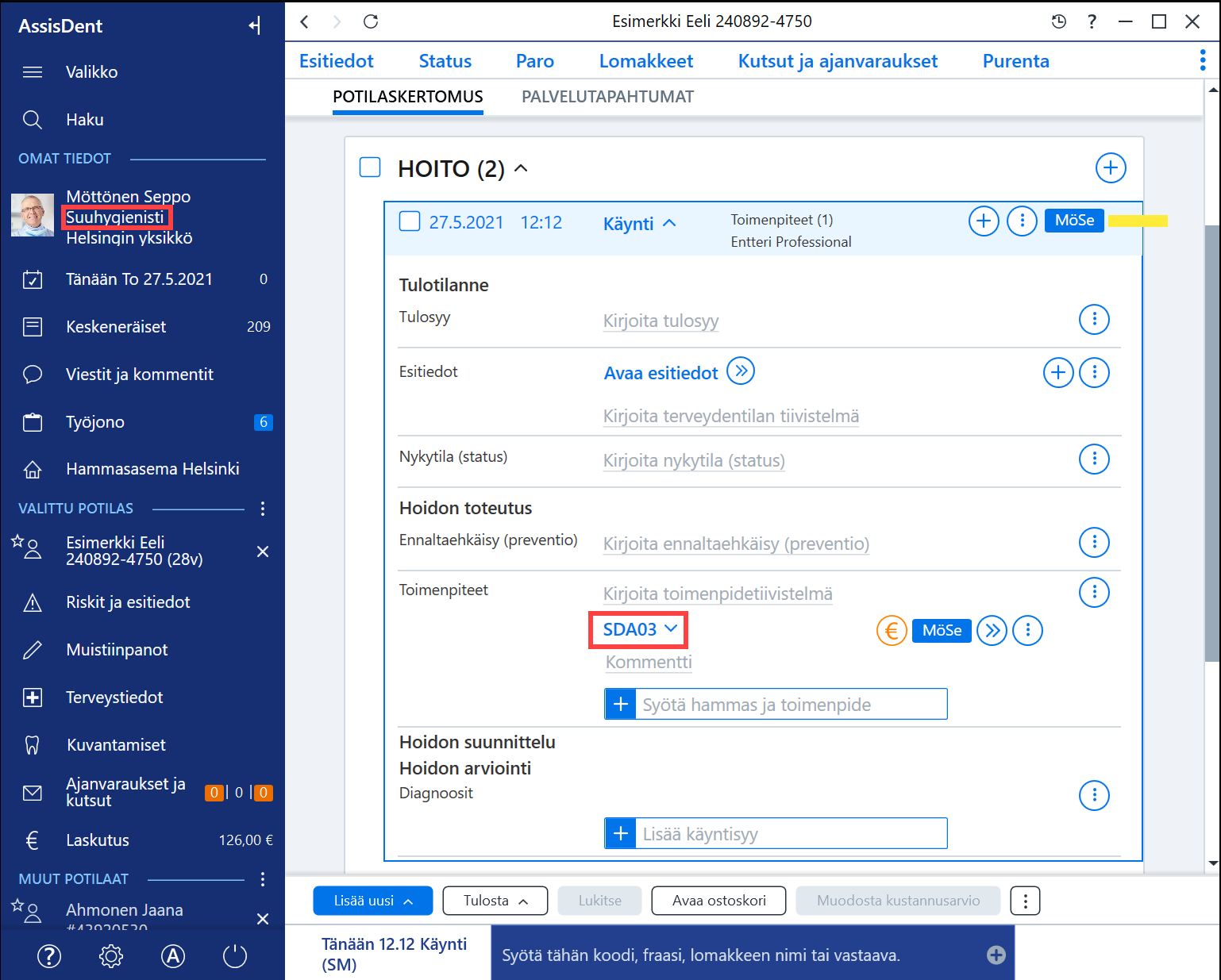
Task: Click Avaa esitiedot link
Action: pyautogui.click(x=661, y=373)
